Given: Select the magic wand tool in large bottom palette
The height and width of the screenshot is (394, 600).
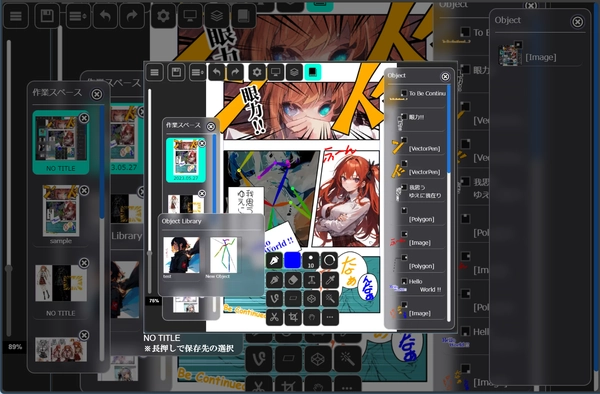Looking at the screenshot, I should 347,359.
